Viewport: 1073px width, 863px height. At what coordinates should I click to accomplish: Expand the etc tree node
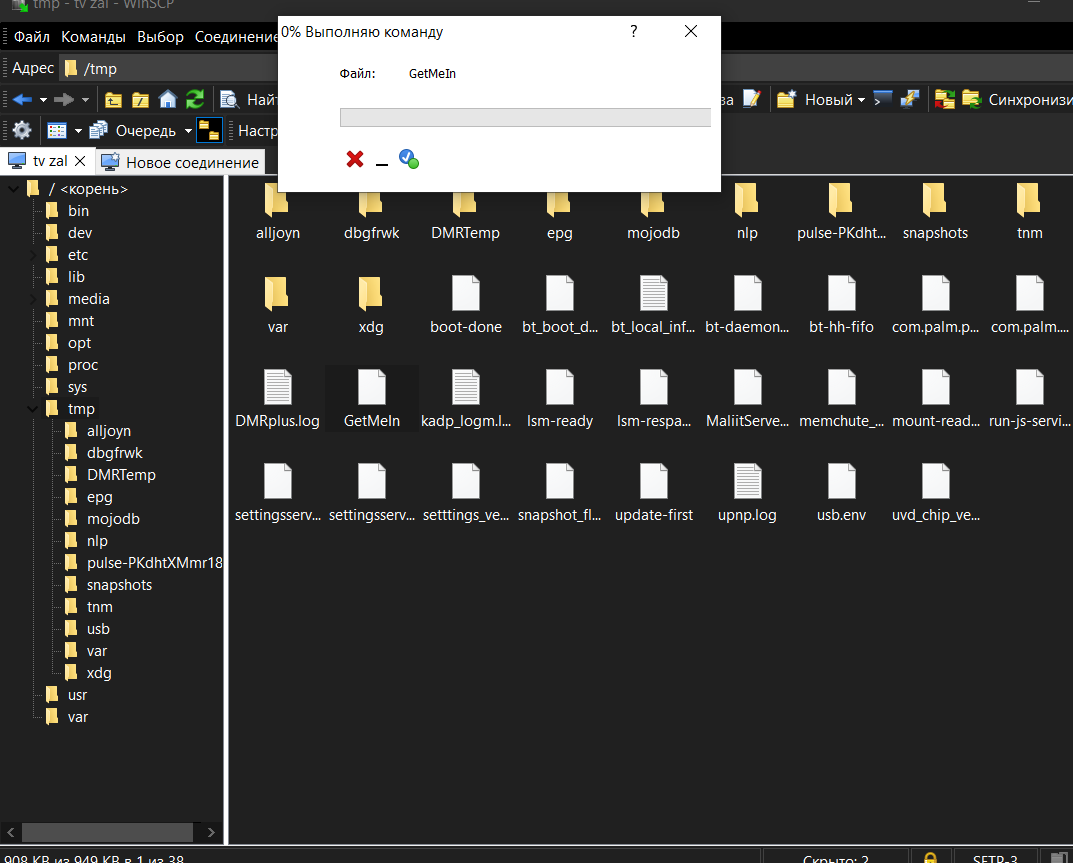click(32, 255)
